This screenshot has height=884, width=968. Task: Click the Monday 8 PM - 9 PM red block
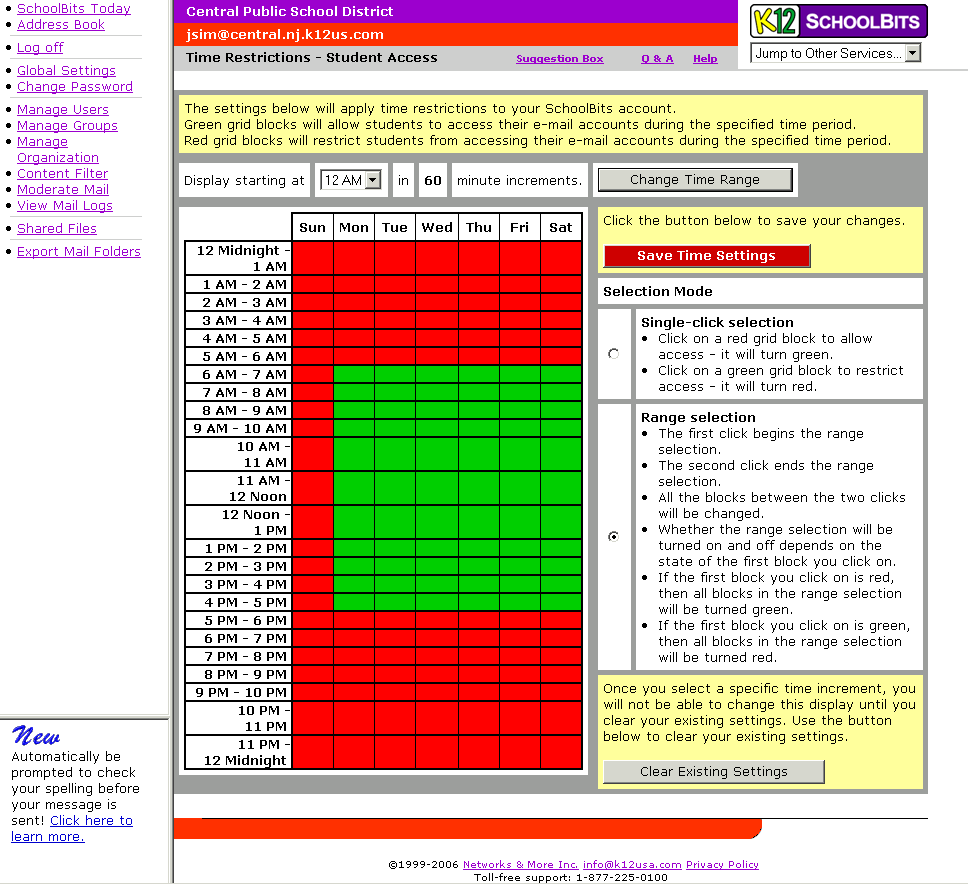click(354, 674)
